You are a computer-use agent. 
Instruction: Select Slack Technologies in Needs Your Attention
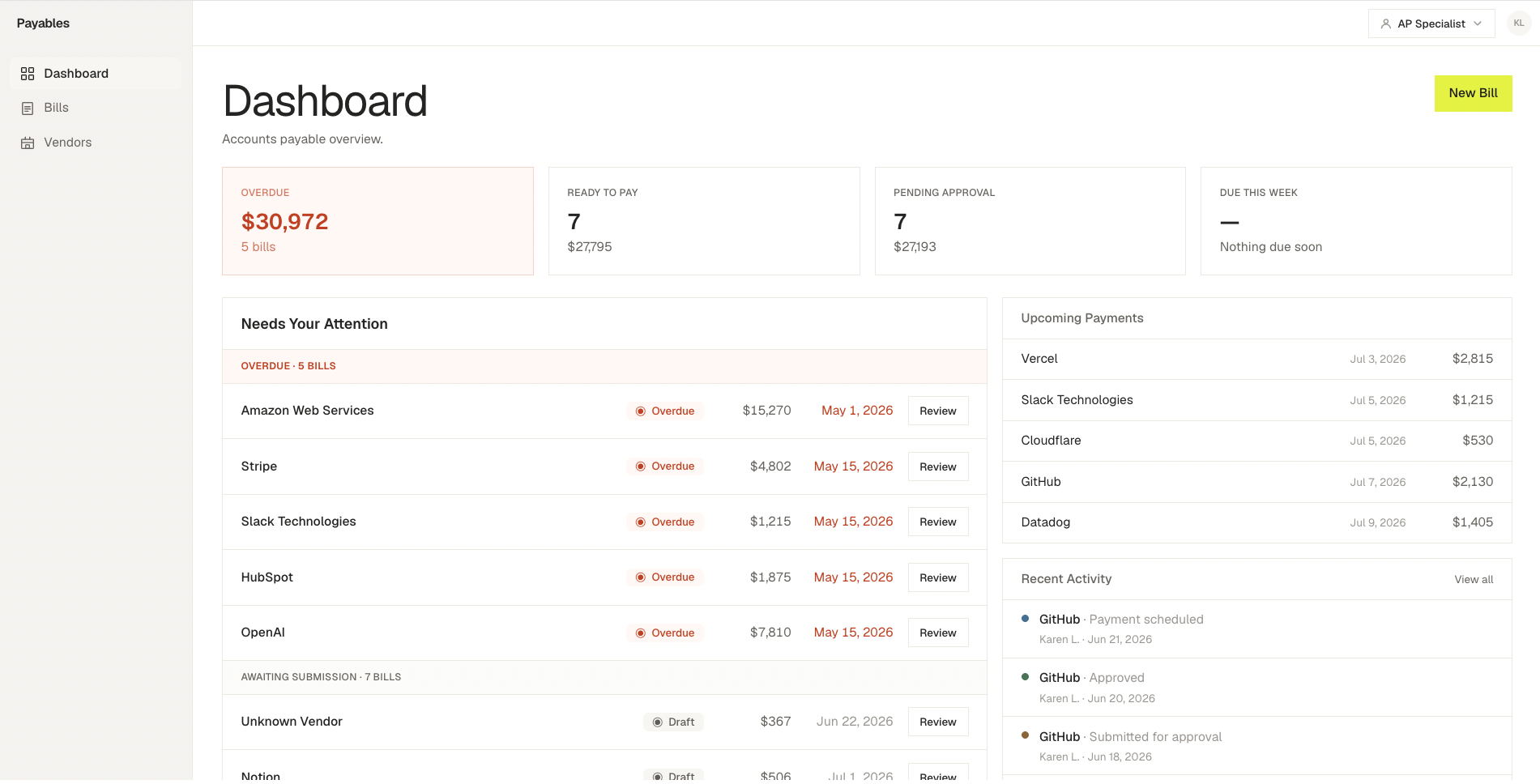click(298, 522)
